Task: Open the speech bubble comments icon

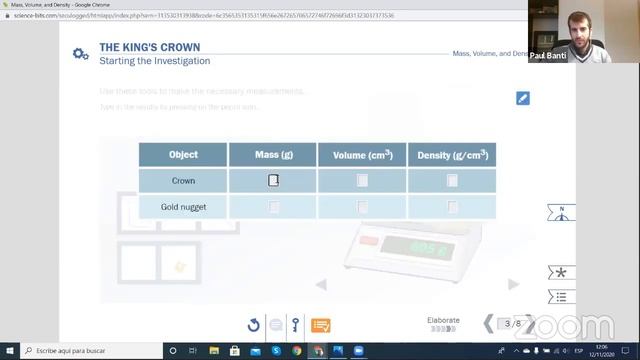Action: pyautogui.click(x=276, y=325)
